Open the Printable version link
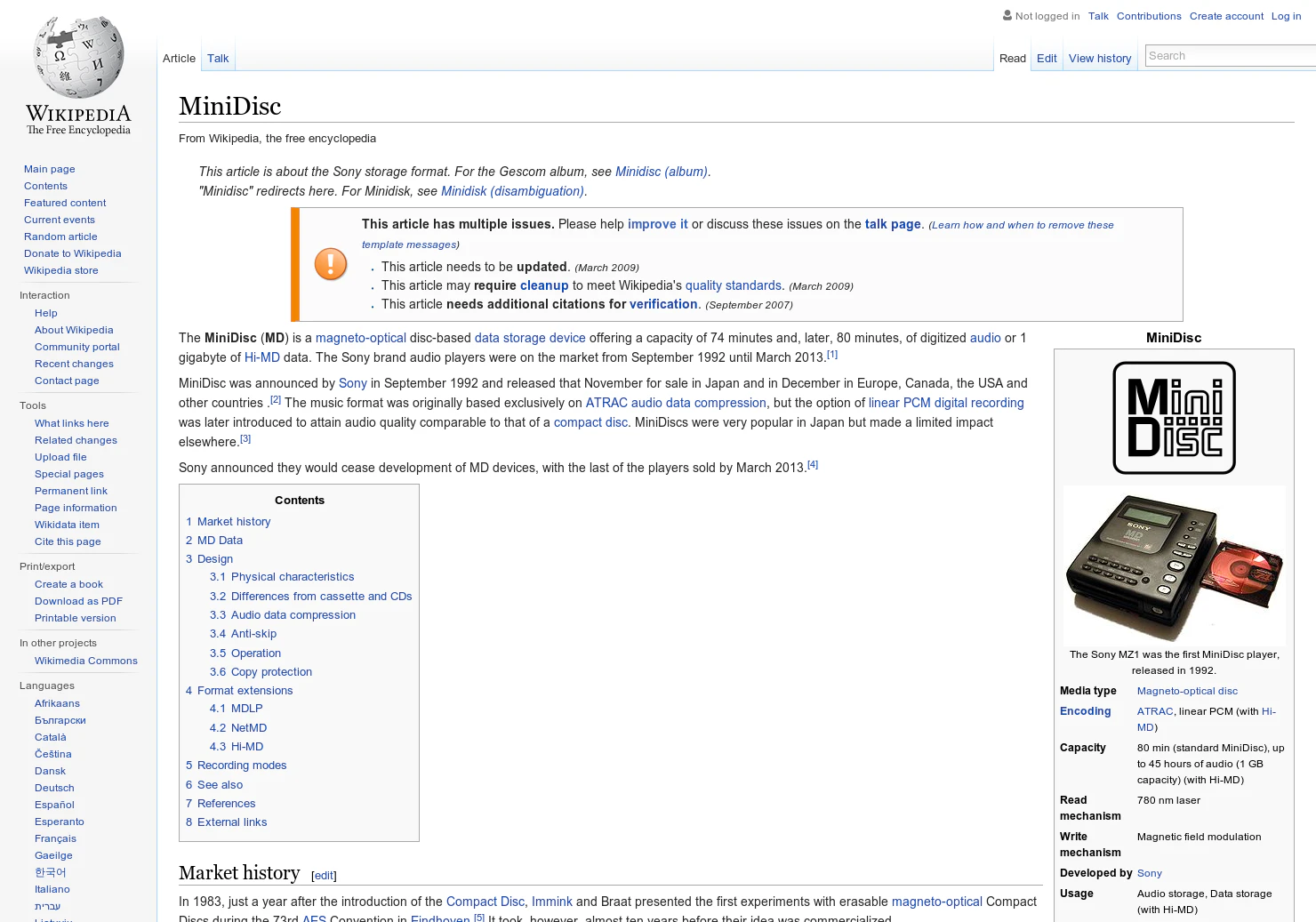The image size is (1316, 922). pos(76,618)
